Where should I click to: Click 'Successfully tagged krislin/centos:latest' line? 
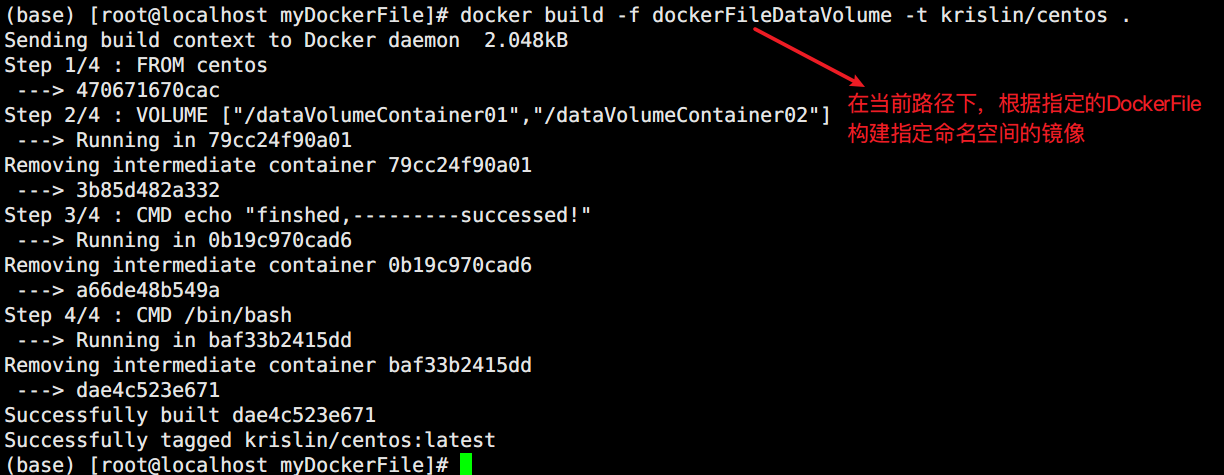(x=250, y=440)
